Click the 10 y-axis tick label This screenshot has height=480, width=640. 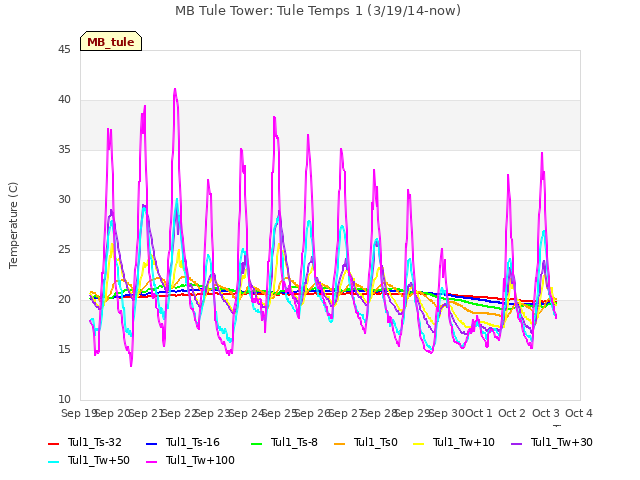pyautogui.click(x=64, y=400)
